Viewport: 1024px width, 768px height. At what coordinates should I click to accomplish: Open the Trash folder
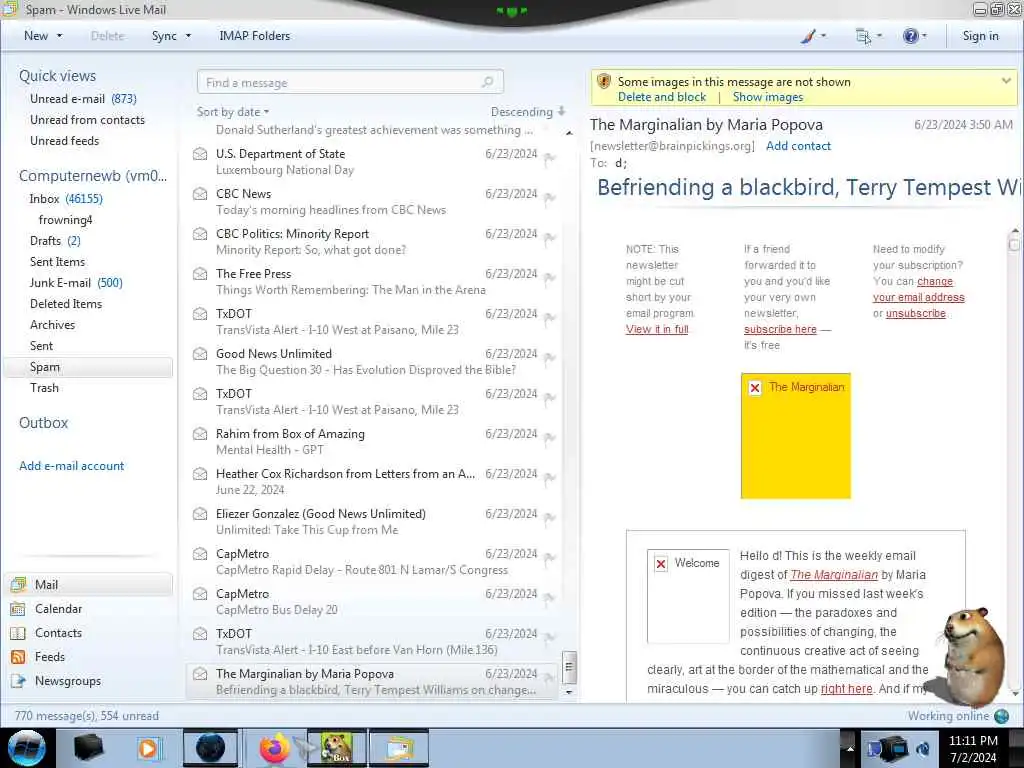pos(44,388)
